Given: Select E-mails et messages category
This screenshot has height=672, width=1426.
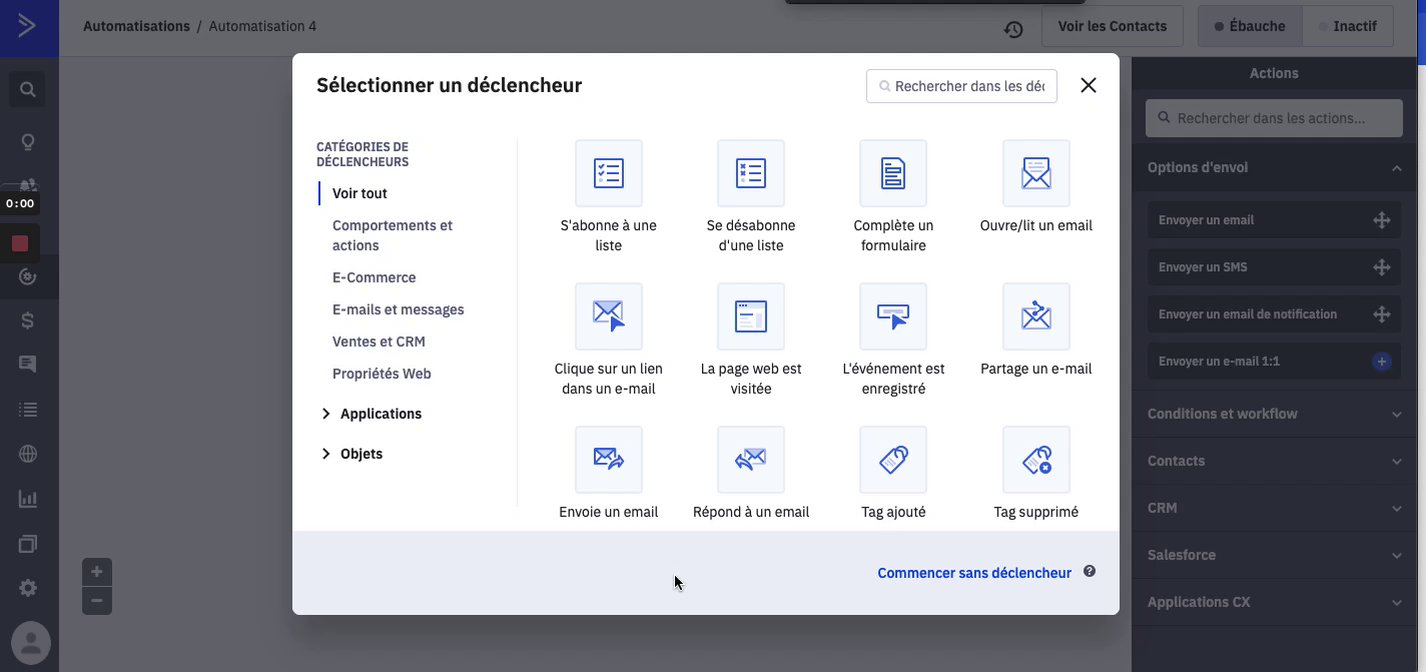Looking at the screenshot, I should tap(398, 309).
